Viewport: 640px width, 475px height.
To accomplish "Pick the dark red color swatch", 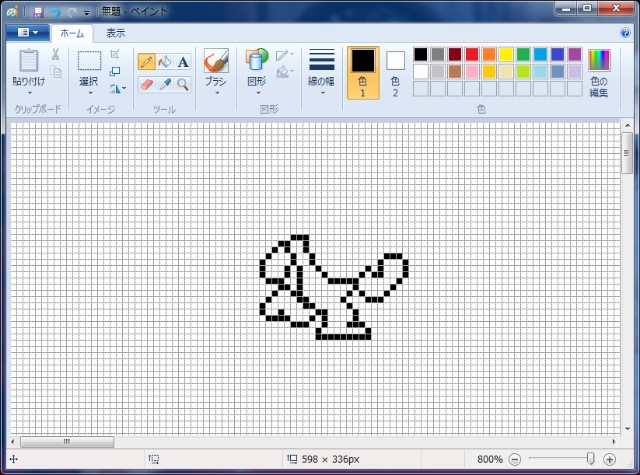I will pyautogui.click(x=455, y=54).
